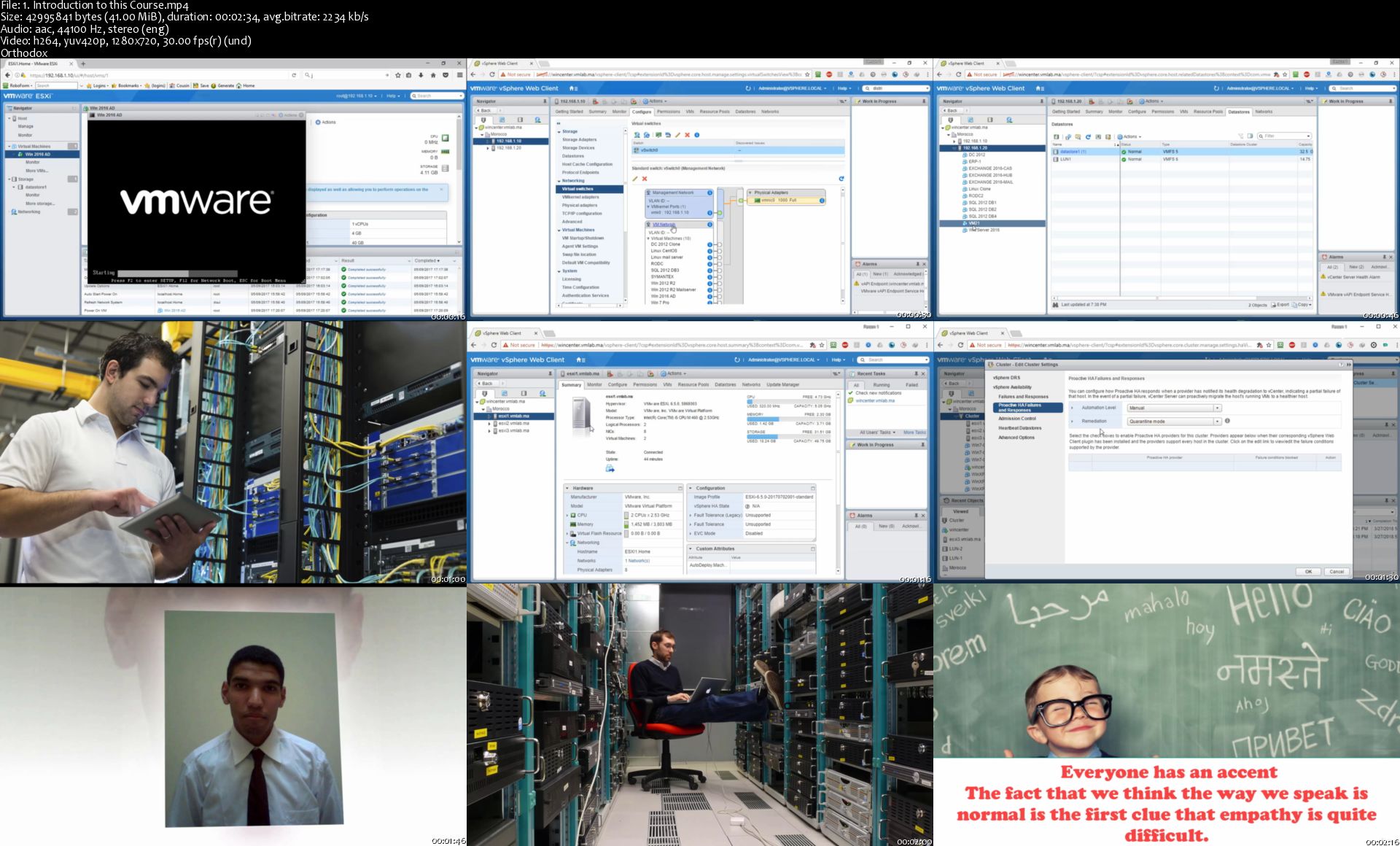Click info icon beside Remediation dropdown
The image size is (1400, 846).
coord(1227,421)
